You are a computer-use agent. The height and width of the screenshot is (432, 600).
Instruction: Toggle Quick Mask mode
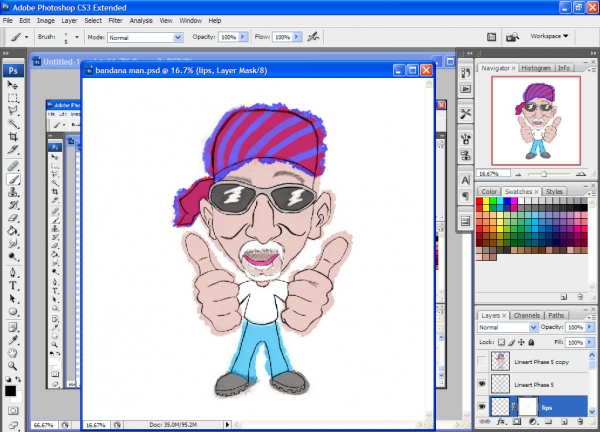[13, 411]
